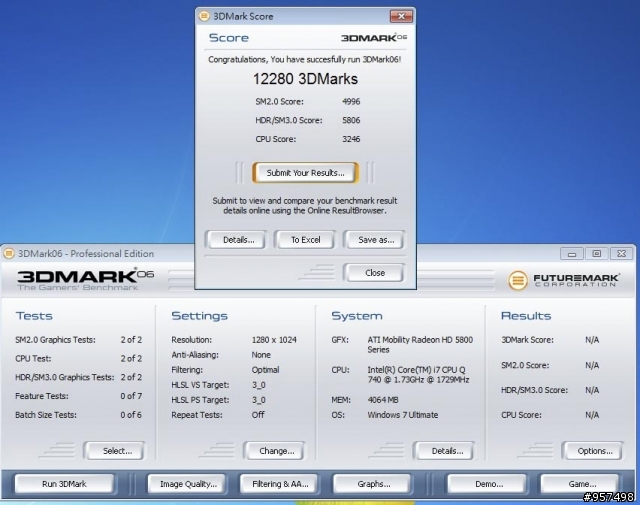Viewport: 640px width, 505px height.
Task: Click the Congratulations message text
Action: pos(304,60)
